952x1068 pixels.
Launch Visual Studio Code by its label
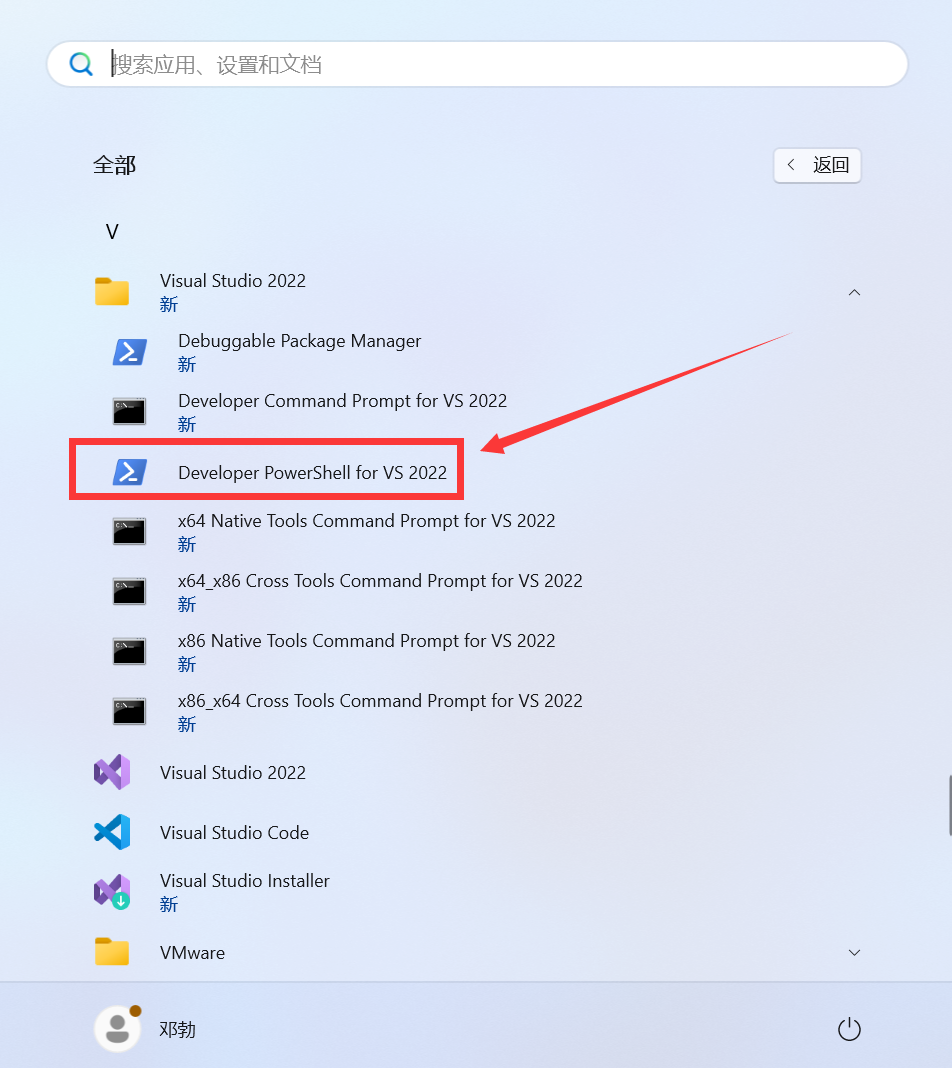click(234, 832)
